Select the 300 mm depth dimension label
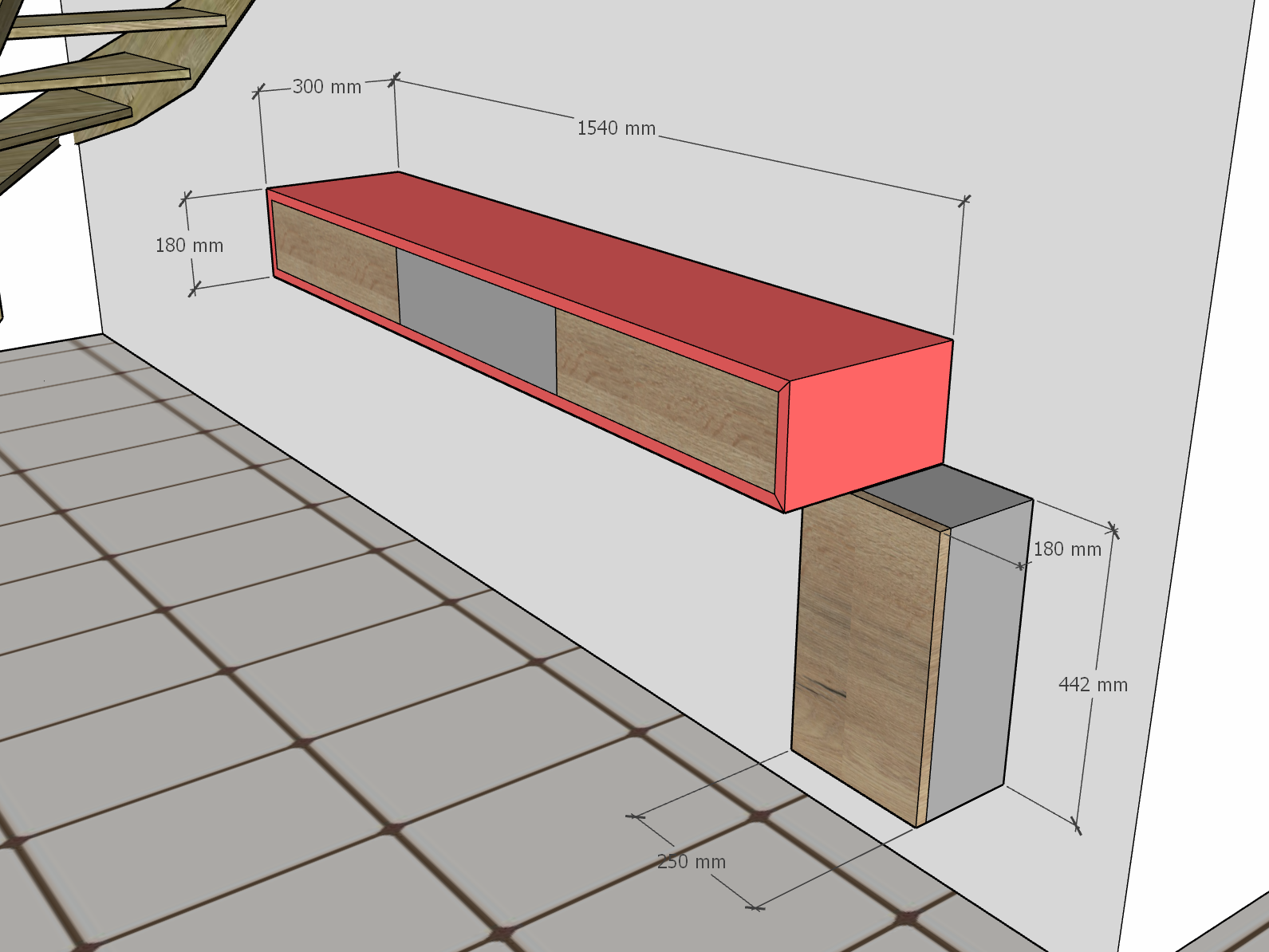1269x952 pixels. 327,87
